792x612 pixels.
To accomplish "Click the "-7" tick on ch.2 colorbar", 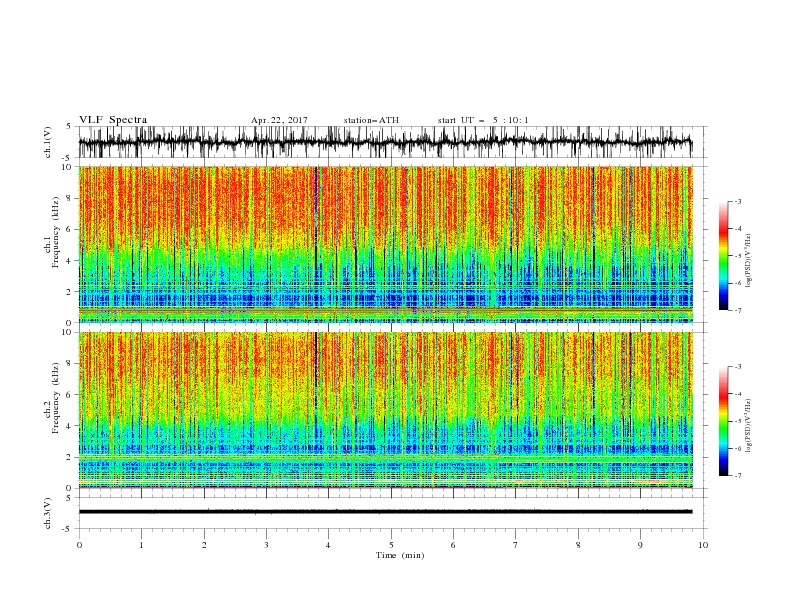I will tap(738, 476).
